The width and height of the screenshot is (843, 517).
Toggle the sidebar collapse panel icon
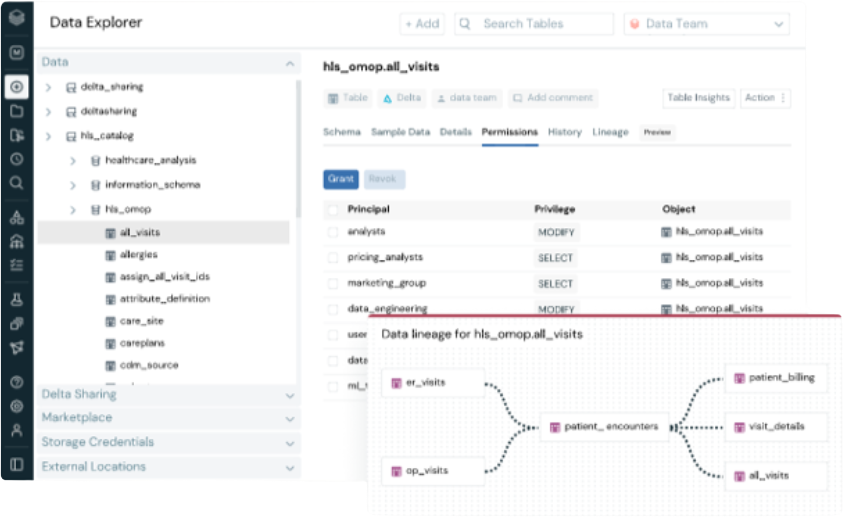coord(17,464)
